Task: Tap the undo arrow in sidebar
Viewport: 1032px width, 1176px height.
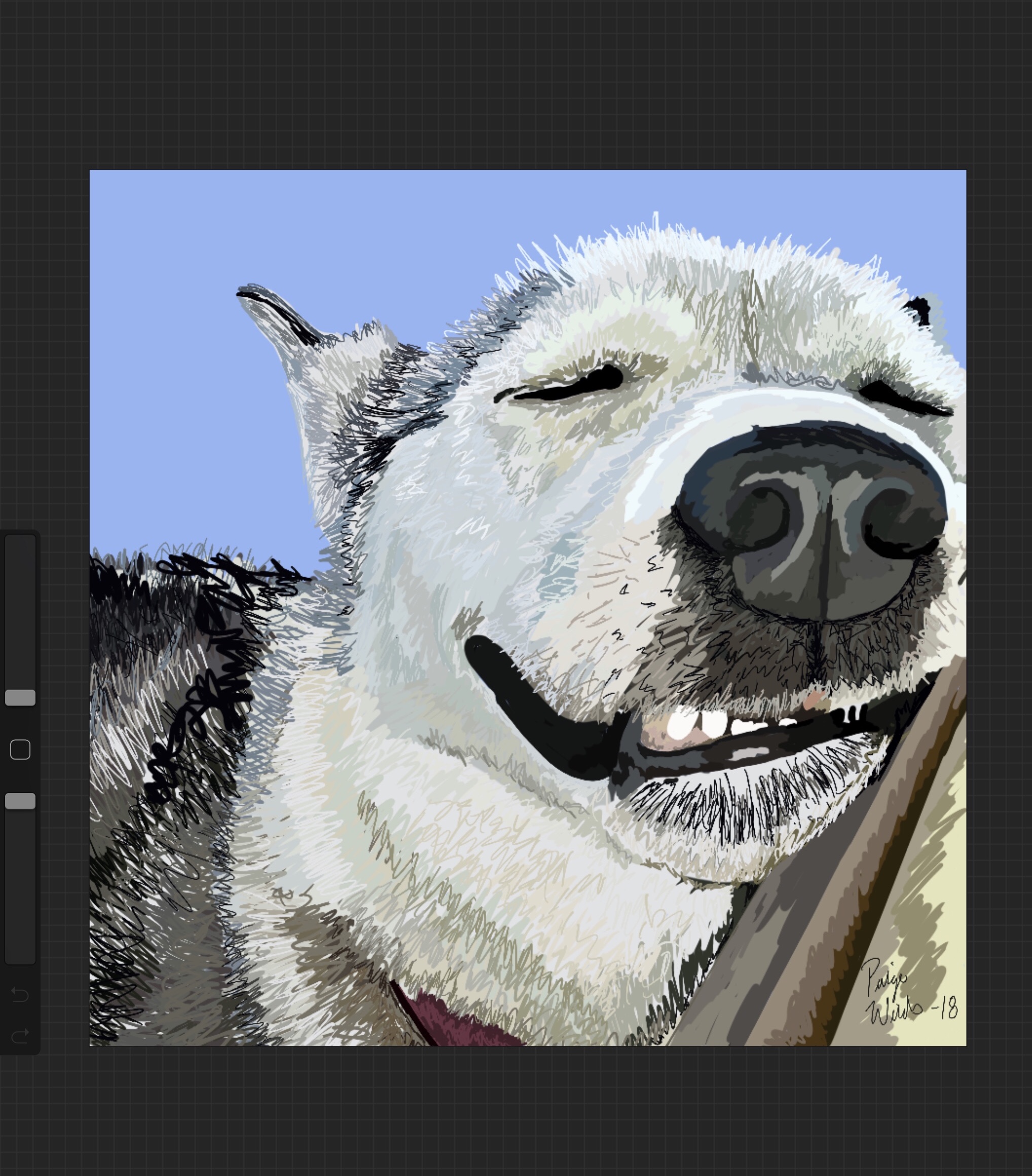Action: pyautogui.click(x=20, y=994)
